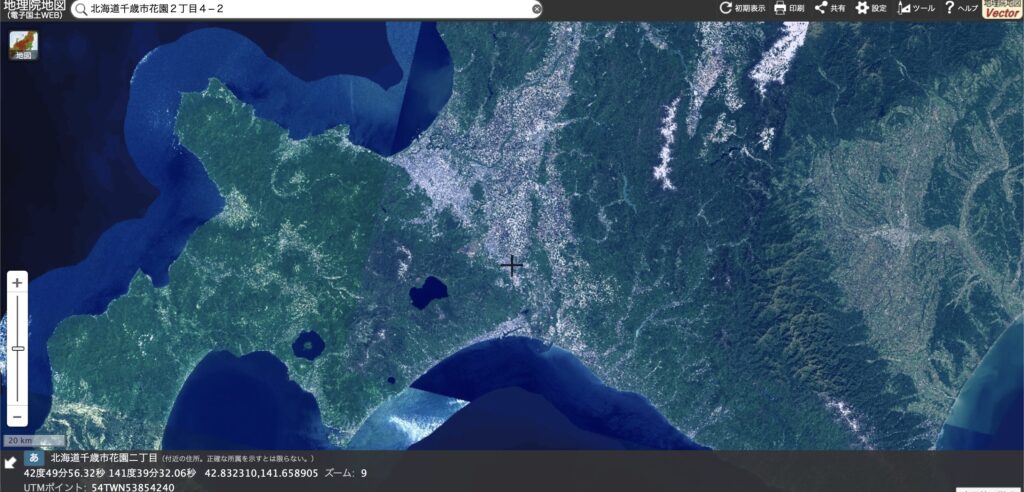1024x492 pixels.
Task: Click inside the address search box
Action: [x=300, y=8]
